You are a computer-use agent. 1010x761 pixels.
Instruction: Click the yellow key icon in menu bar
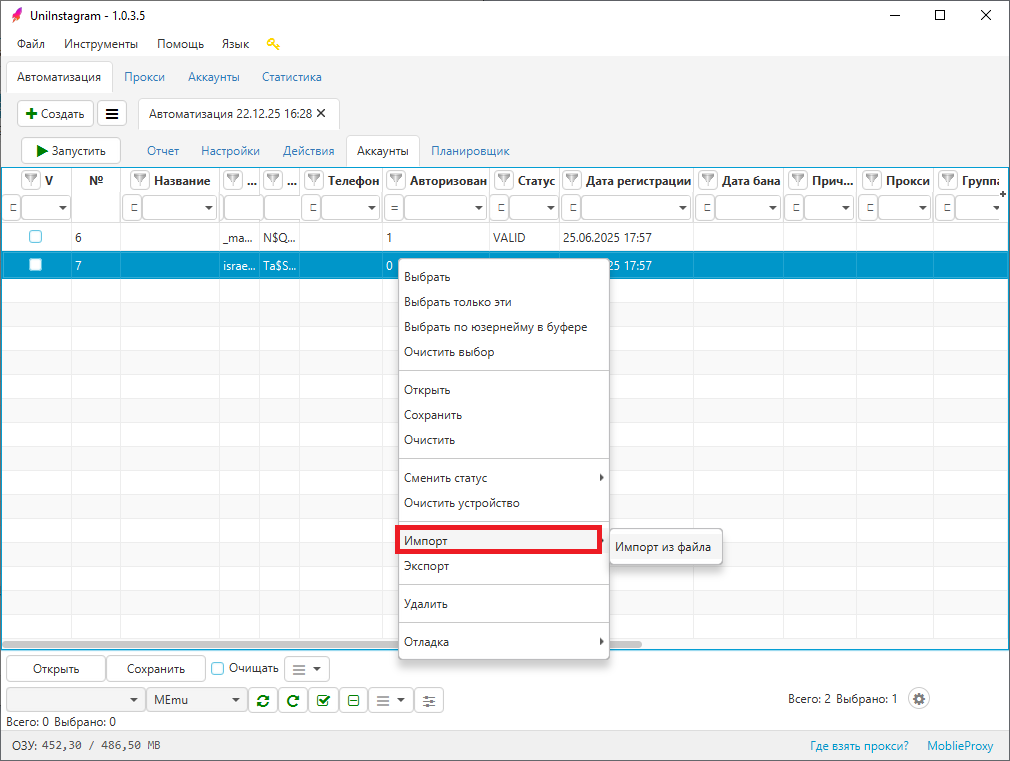click(273, 44)
